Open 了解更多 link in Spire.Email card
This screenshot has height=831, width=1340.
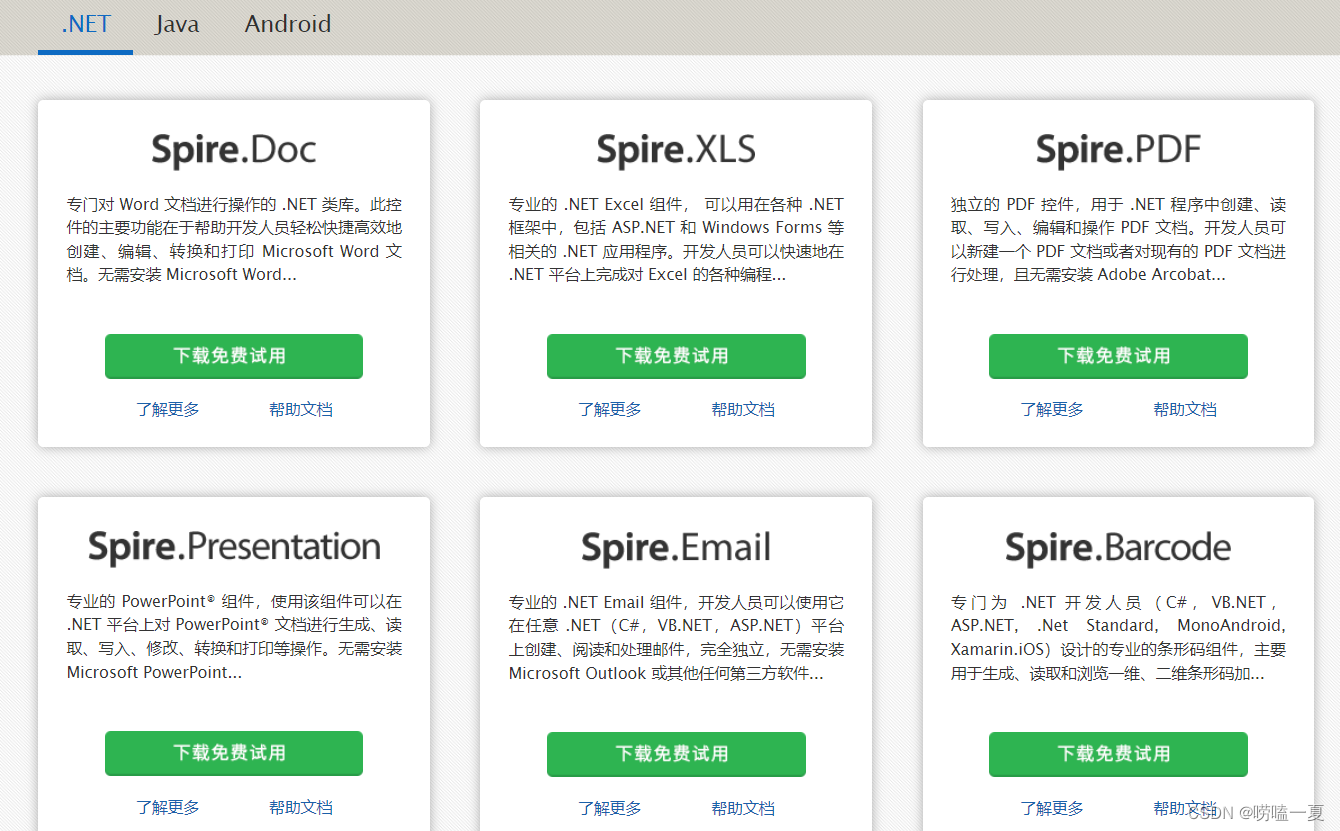point(610,808)
